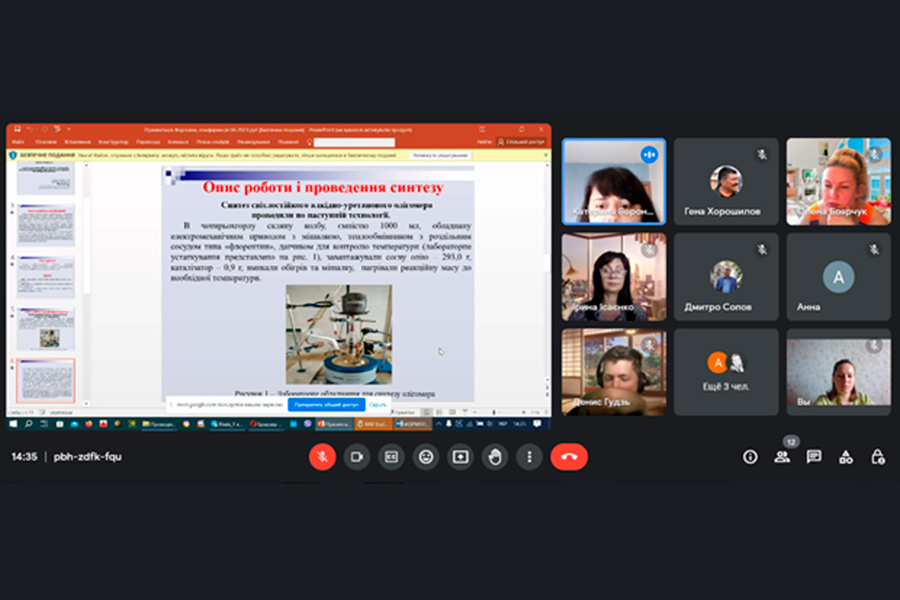Open the Windows notification center icon

tap(537, 424)
